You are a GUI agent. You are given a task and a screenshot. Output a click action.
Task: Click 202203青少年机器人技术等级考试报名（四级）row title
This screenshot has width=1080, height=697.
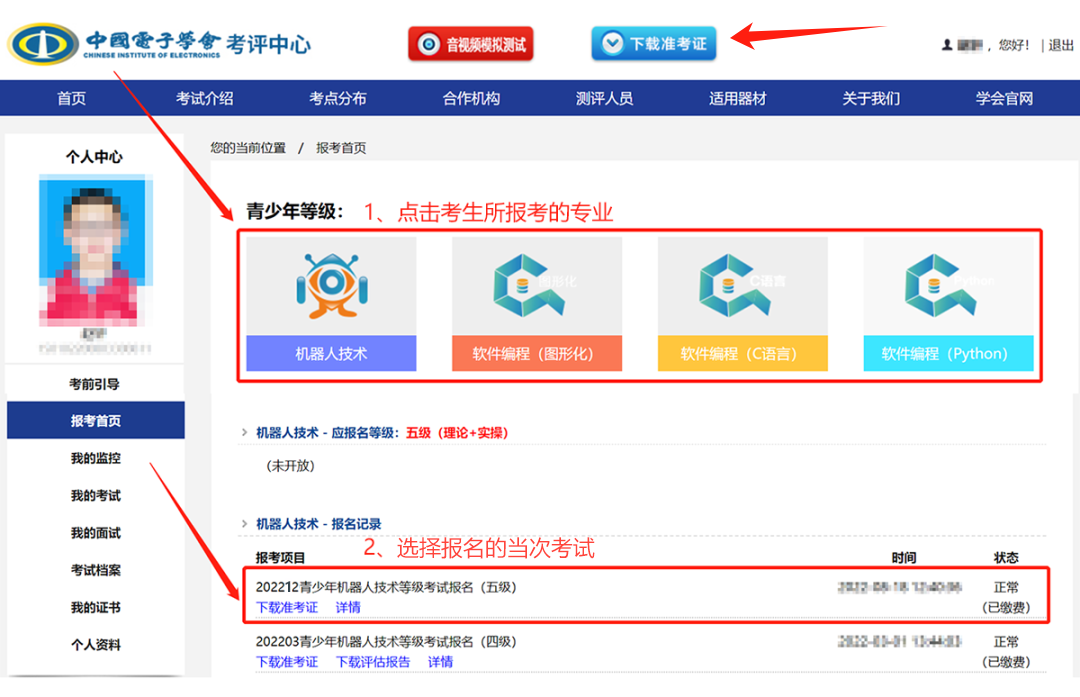(386, 642)
